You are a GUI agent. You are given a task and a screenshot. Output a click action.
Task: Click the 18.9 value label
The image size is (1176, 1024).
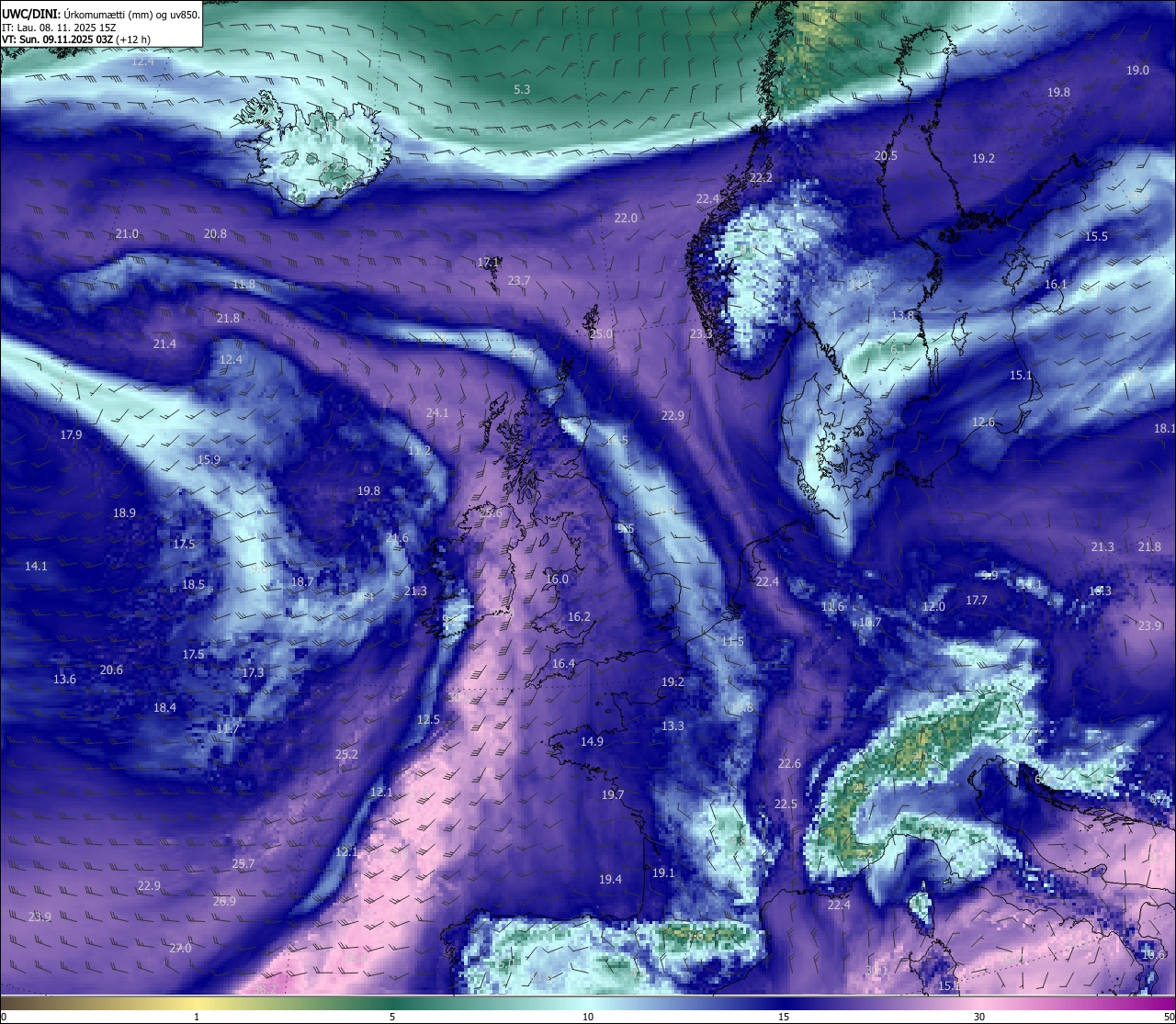tap(124, 512)
